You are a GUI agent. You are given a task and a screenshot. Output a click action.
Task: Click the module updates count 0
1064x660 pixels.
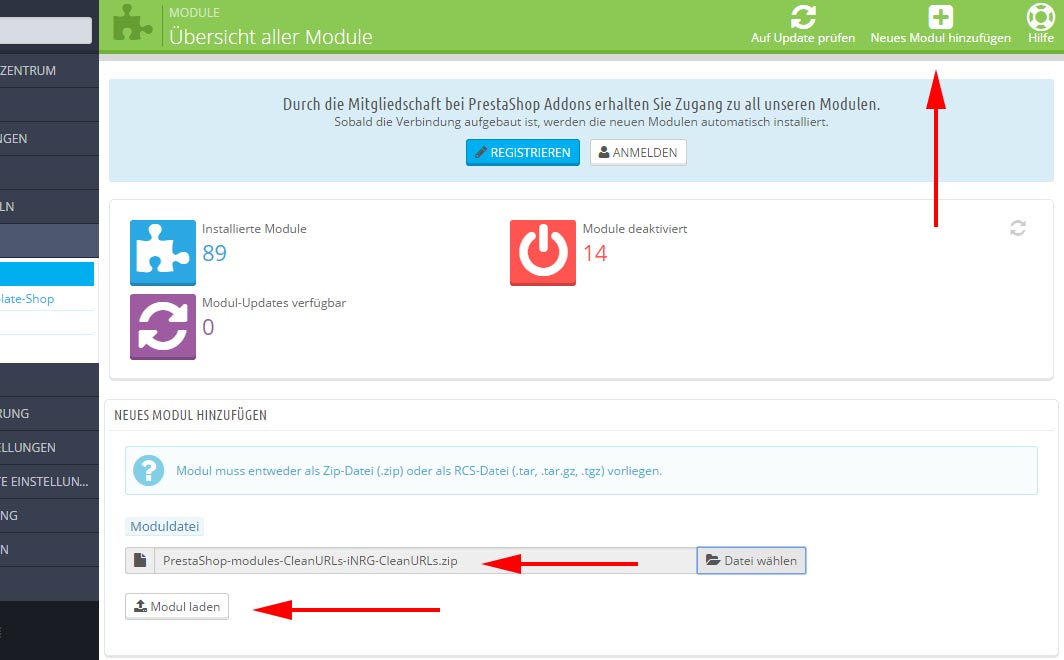coord(208,327)
